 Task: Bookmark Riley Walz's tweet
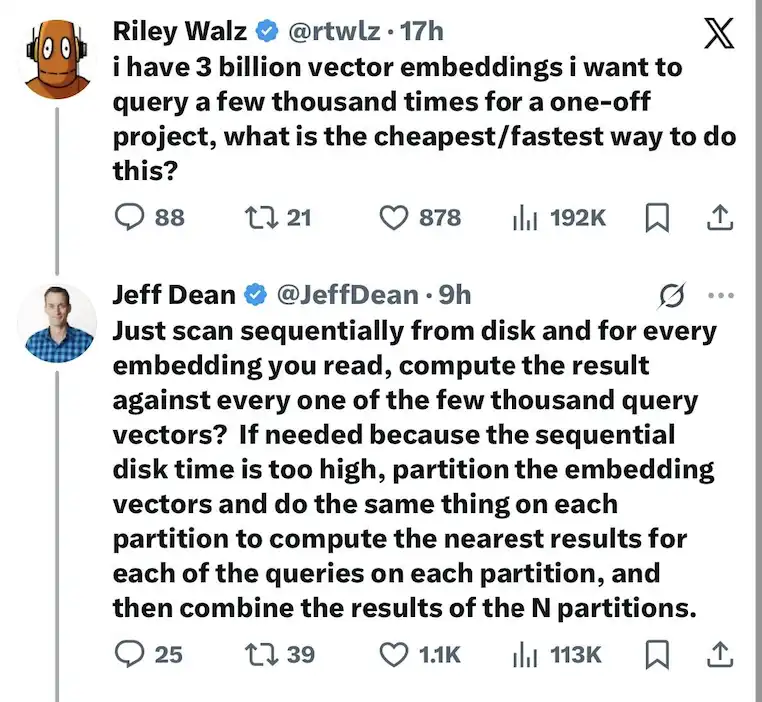pyautogui.click(x=656, y=217)
